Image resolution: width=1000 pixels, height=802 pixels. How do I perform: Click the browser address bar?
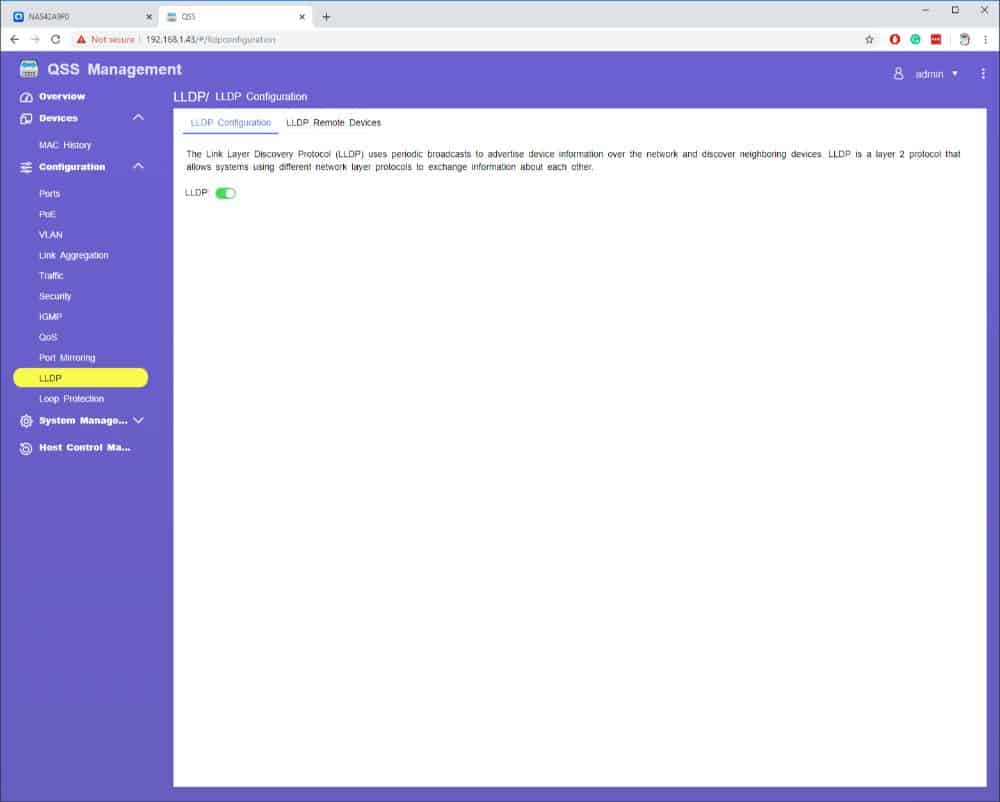click(x=500, y=39)
